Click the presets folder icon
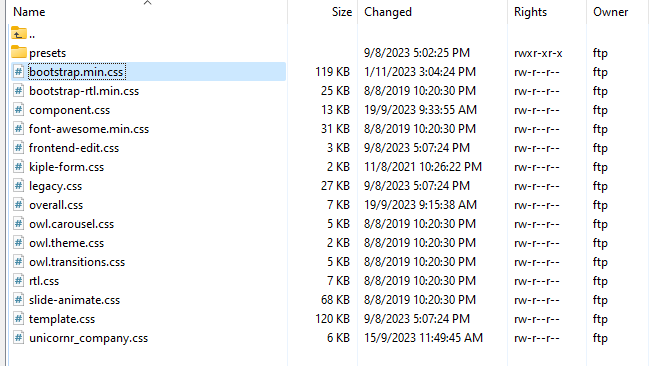 (18, 52)
